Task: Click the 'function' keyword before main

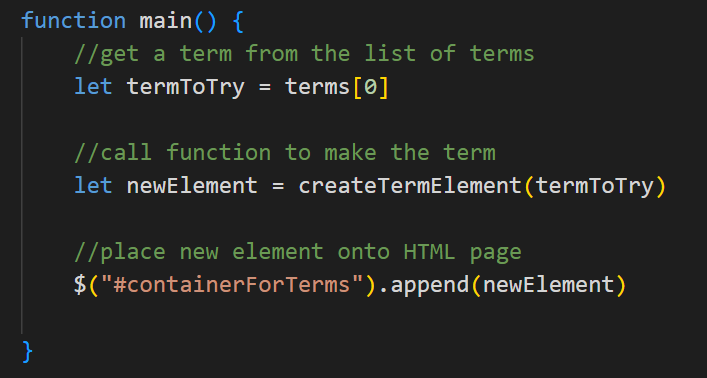Action: (x=73, y=21)
